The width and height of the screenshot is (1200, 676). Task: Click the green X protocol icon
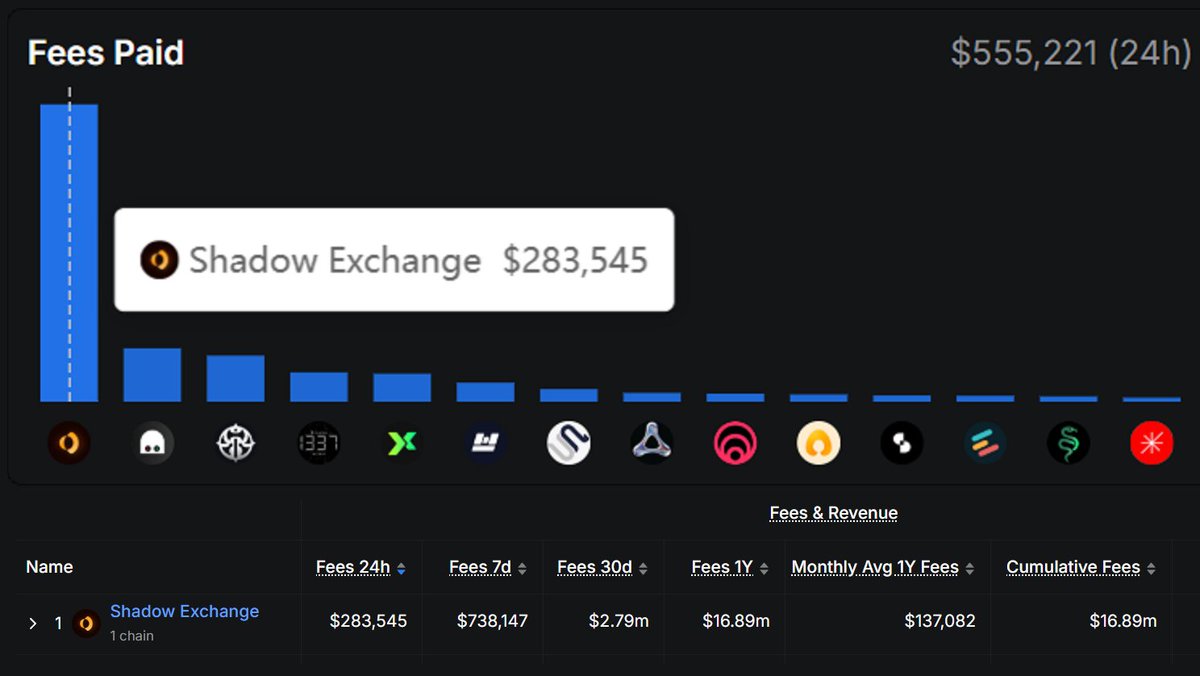(x=402, y=442)
